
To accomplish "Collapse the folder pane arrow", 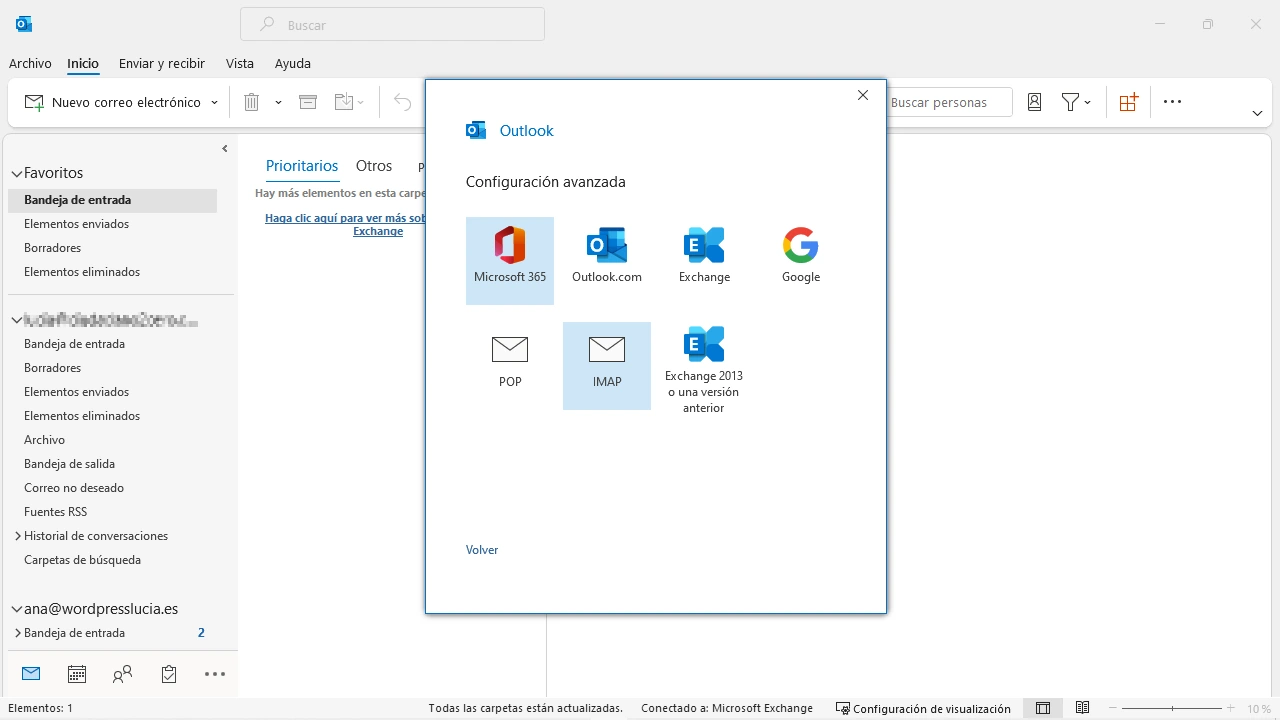I will pos(225,149).
